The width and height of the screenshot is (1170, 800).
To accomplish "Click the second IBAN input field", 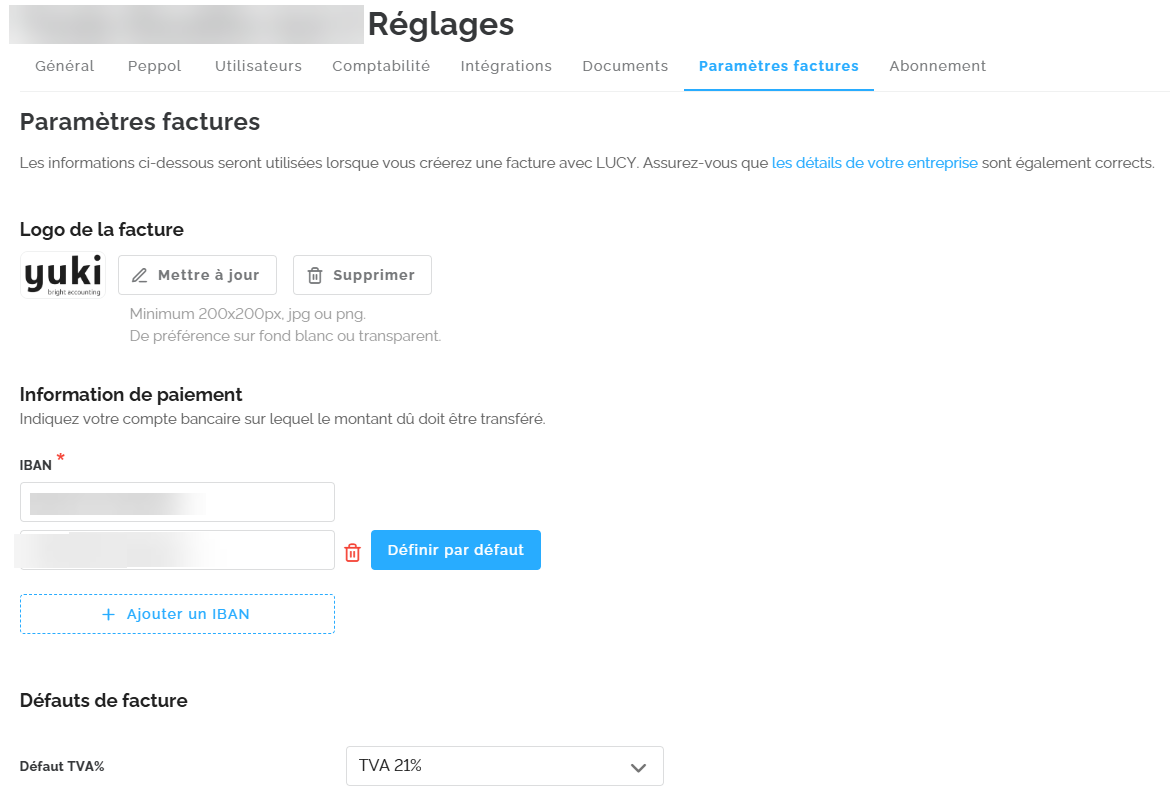I will (178, 550).
